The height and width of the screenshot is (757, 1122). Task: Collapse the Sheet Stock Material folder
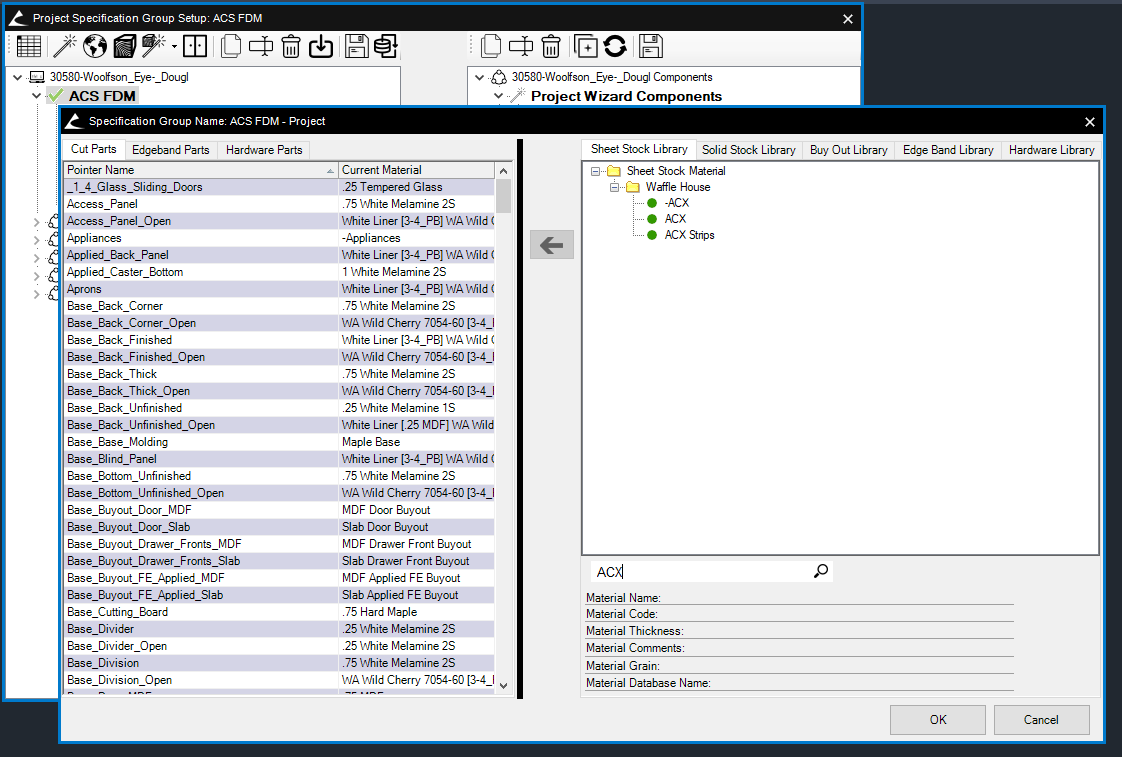coord(595,171)
